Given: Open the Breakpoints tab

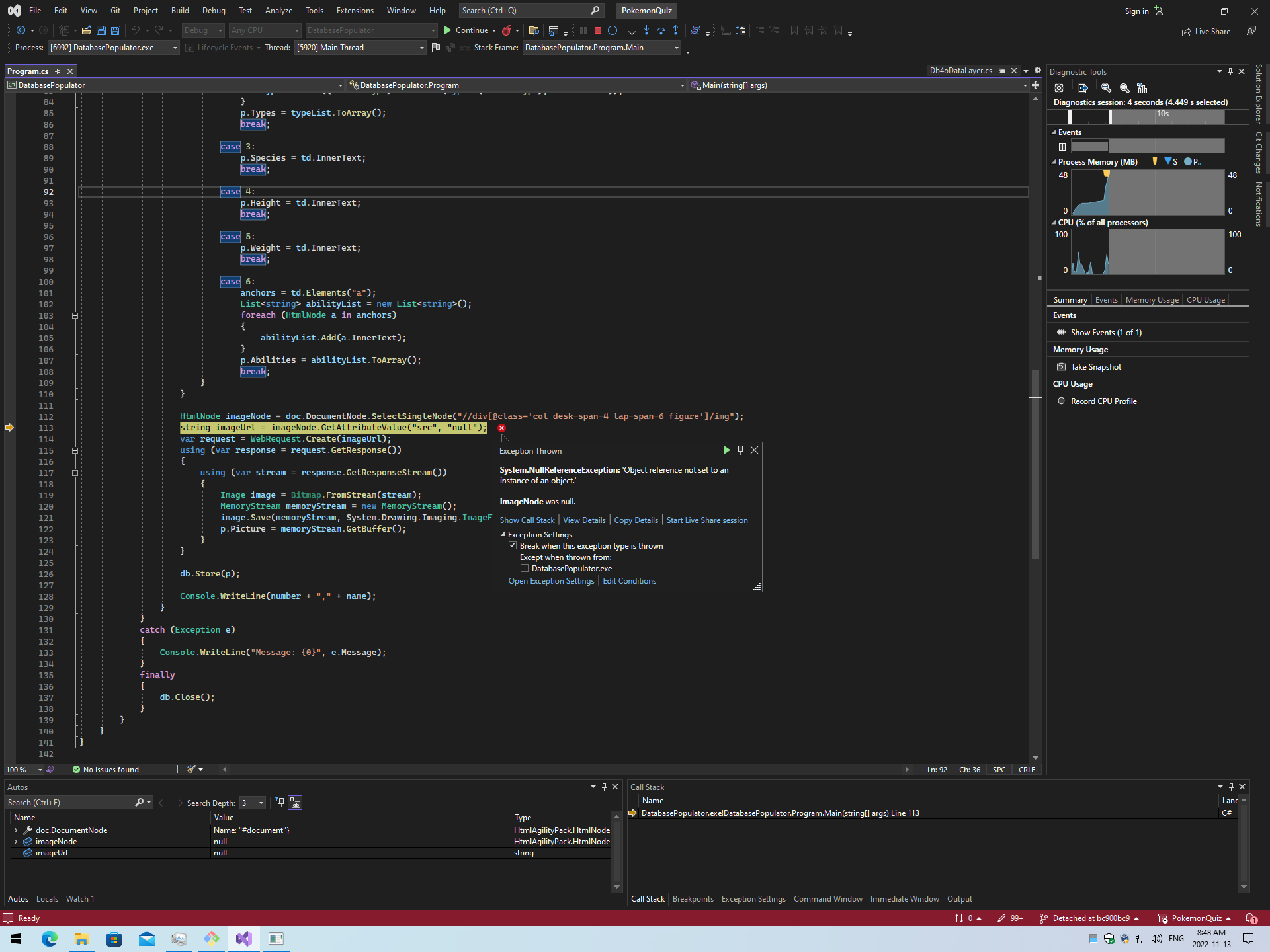Looking at the screenshot, I should [693, 899].
